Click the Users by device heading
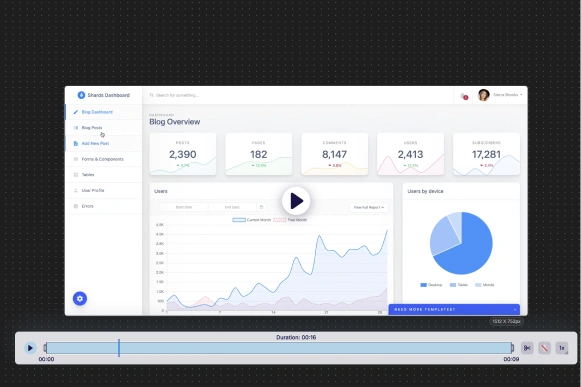Image resolution: width=581 pixels, height=387 pixels. pos(425,191)
